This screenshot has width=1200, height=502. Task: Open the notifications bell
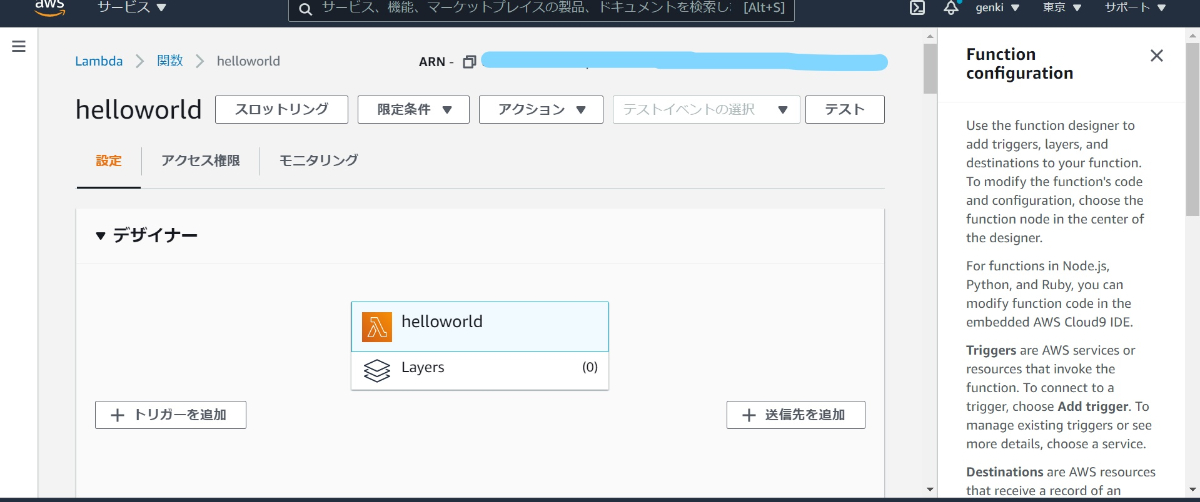coord(950,8)
